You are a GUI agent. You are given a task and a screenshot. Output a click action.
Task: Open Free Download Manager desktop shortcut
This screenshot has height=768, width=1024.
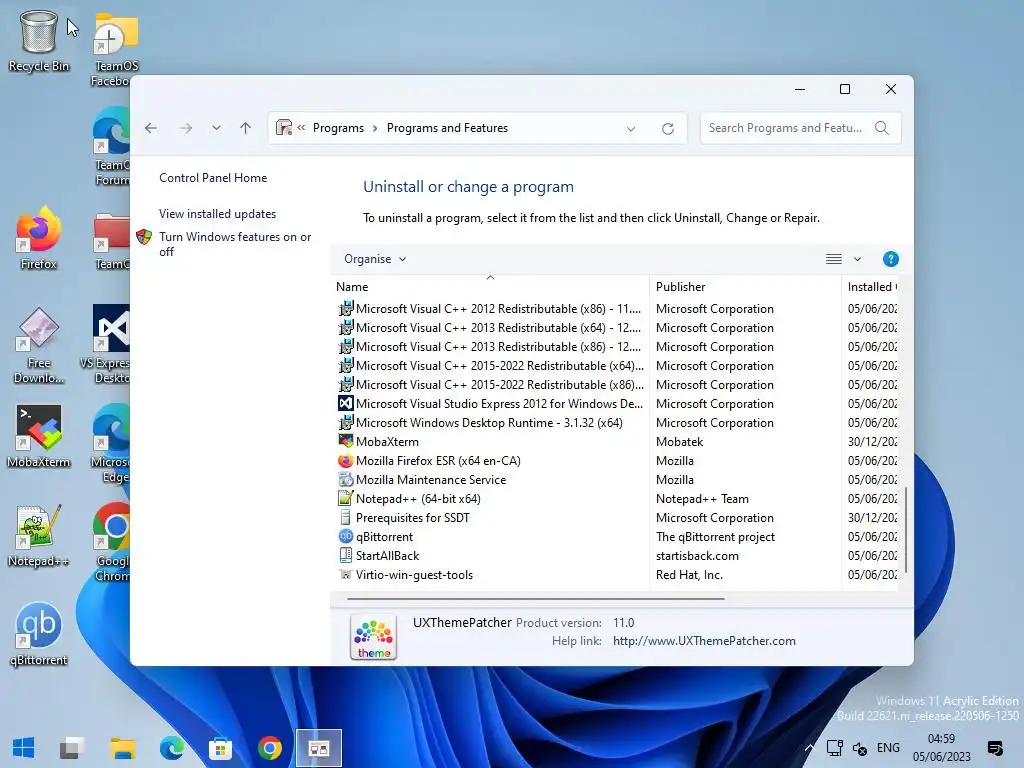39,345
